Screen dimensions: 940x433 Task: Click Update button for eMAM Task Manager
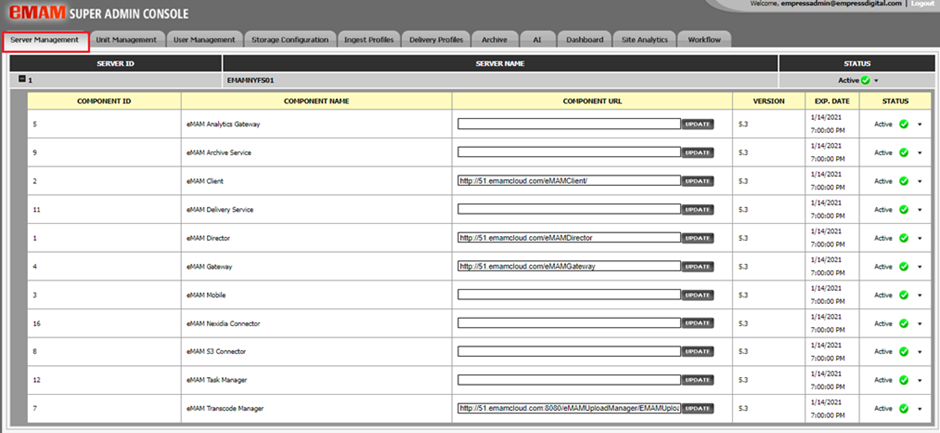point(697,380)
